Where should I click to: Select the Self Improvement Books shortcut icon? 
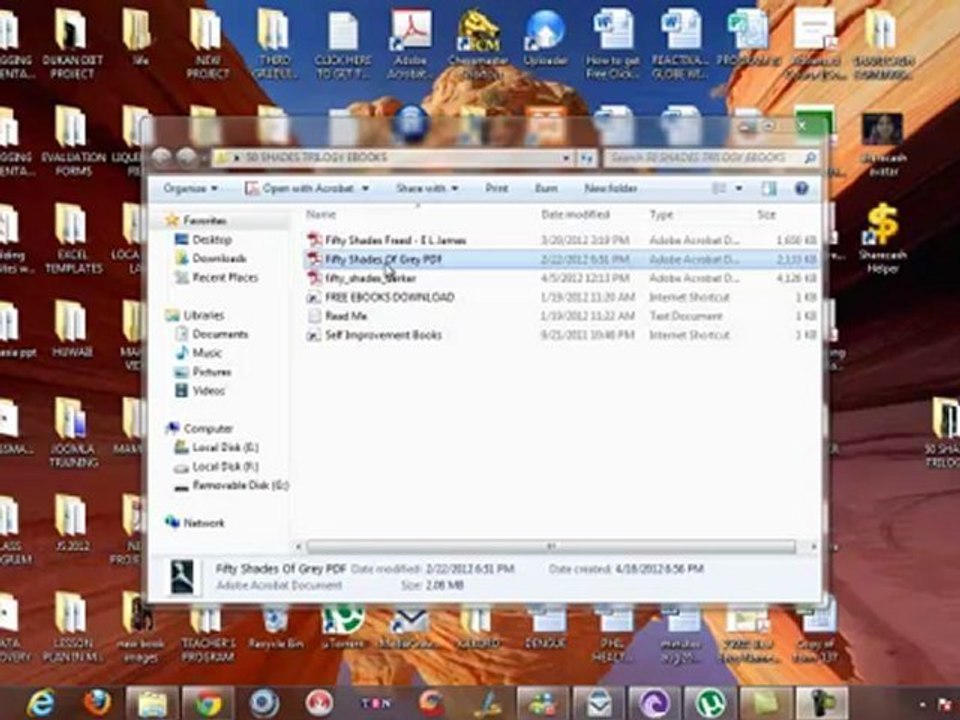pyautogui.click(x=314, y=335)
